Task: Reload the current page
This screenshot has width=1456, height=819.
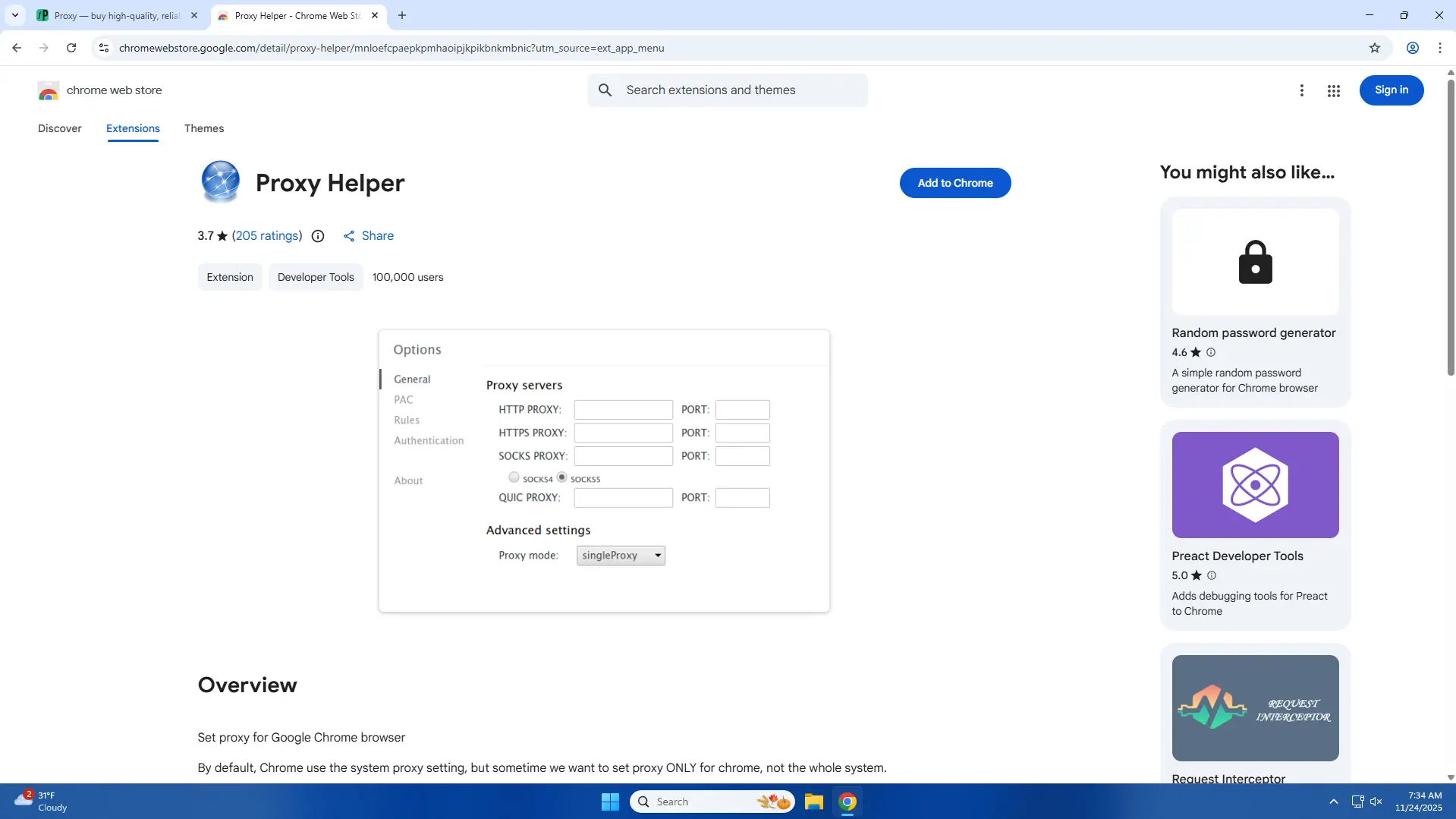Action: [71, 48]
